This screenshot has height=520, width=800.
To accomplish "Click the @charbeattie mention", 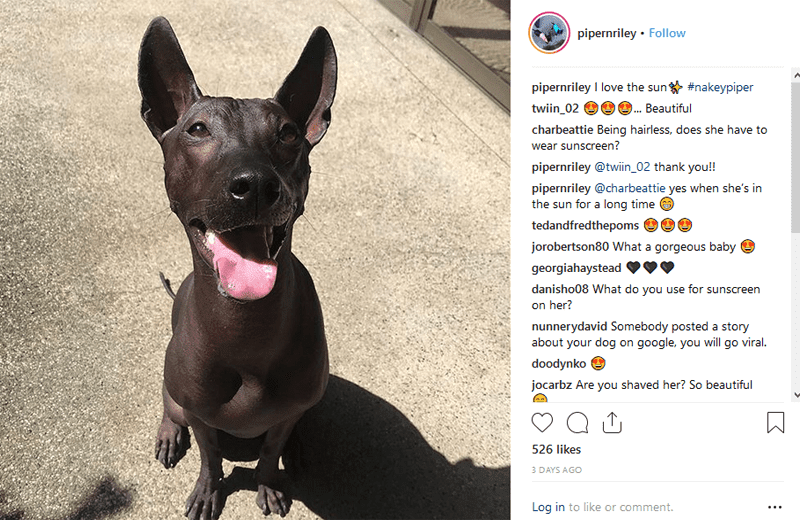I will click(x=630, y=188).
